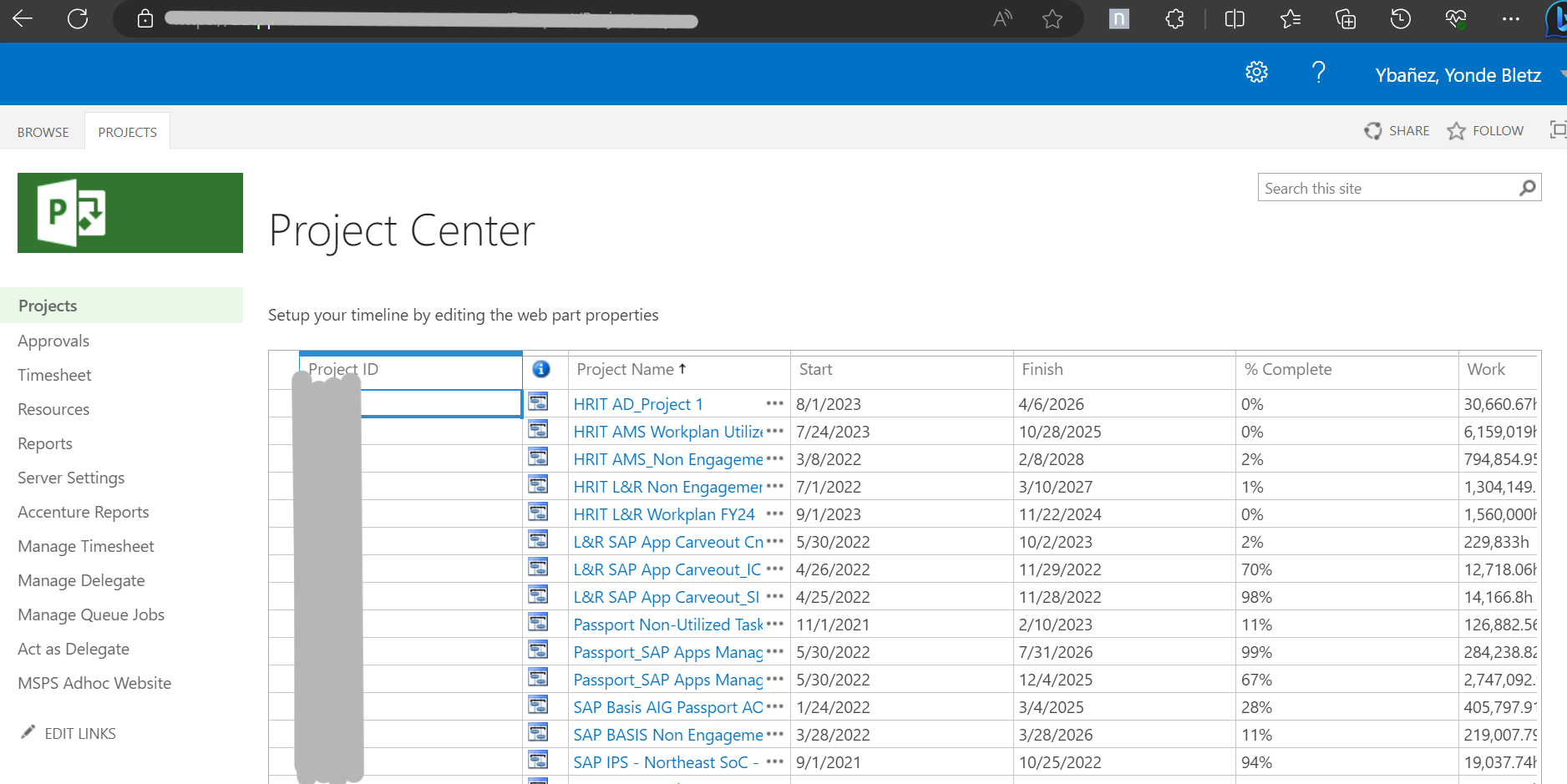The height and width of the screenshot is (784, 1567).
Task: Open ellipsis menu for SAP IPS - Northeast SoC
Action: (x=775, y=762)
